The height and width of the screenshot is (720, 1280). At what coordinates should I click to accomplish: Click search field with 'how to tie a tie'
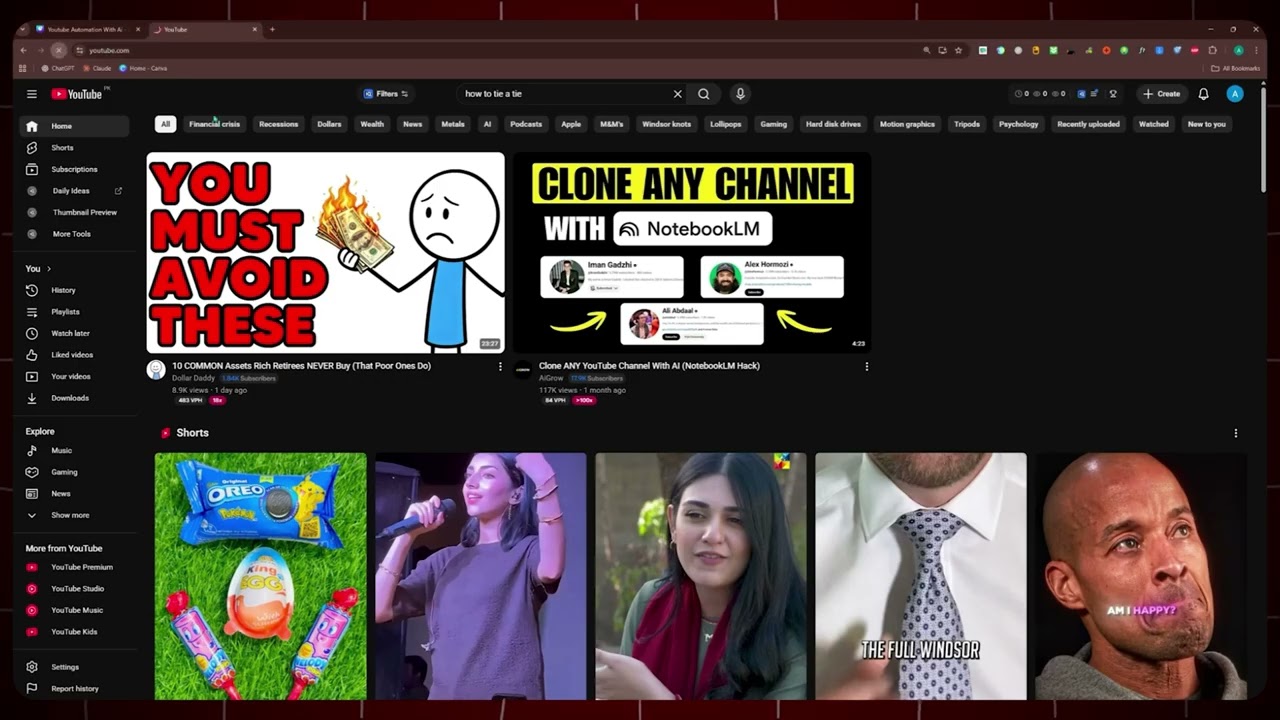pyautogui.click(x=565, y=94)
